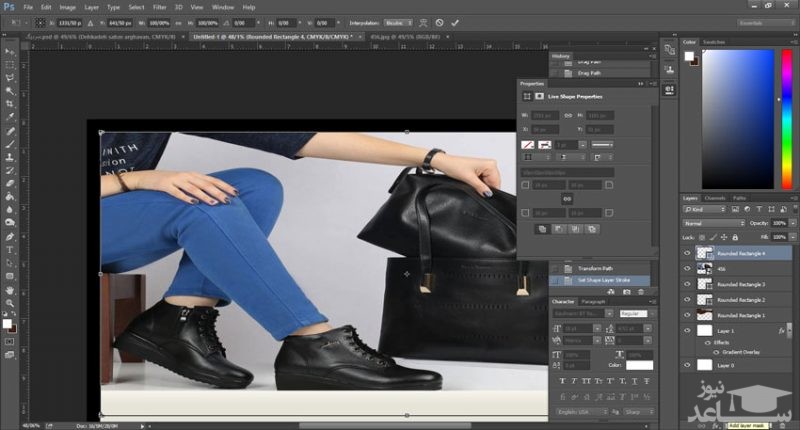
Task: Choose the Clone Stamp tool
Action: tap(10, 157)
